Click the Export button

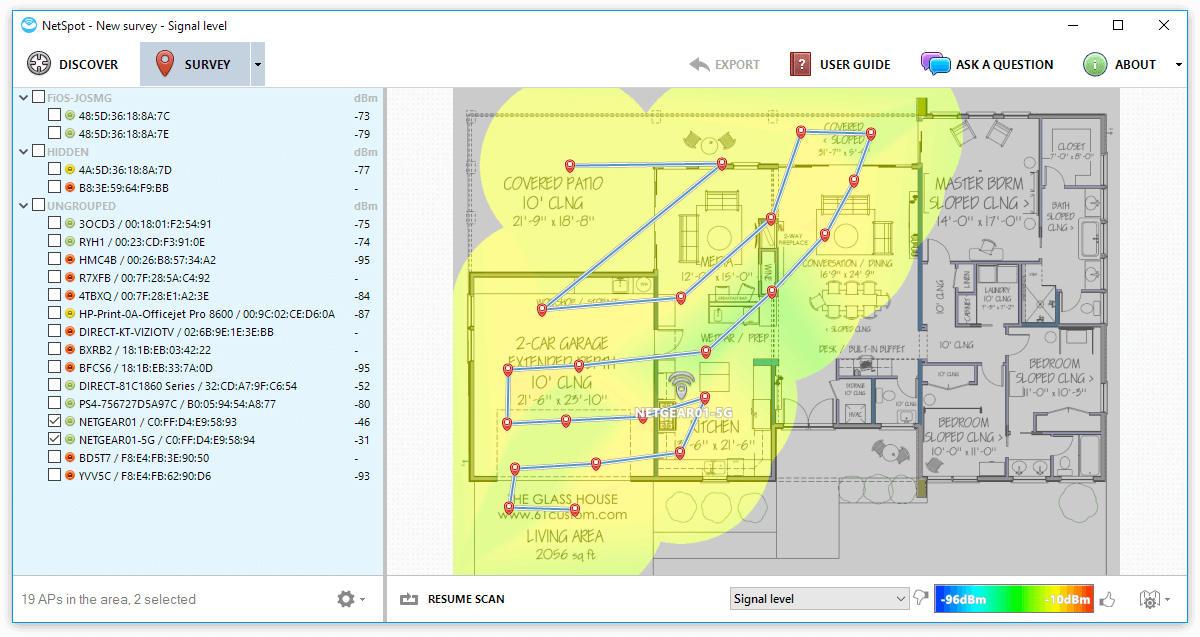tap(725, 64)
